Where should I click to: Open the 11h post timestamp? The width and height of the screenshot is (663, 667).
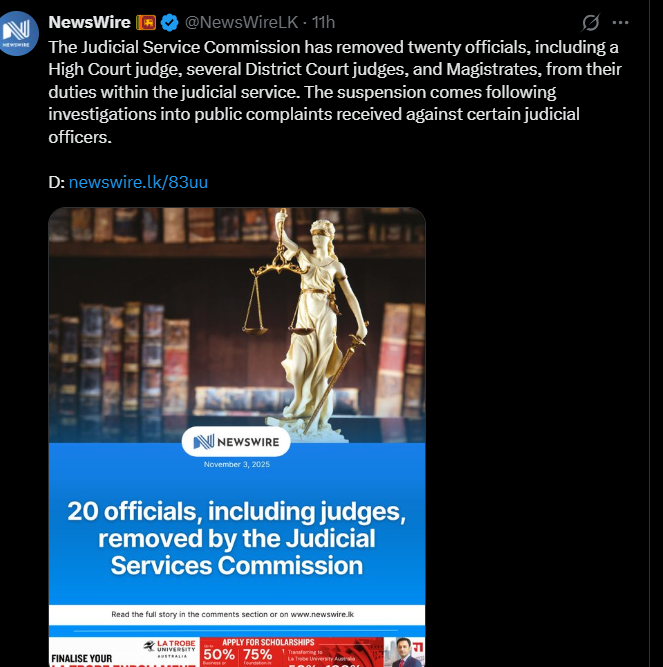coord(323,23)
